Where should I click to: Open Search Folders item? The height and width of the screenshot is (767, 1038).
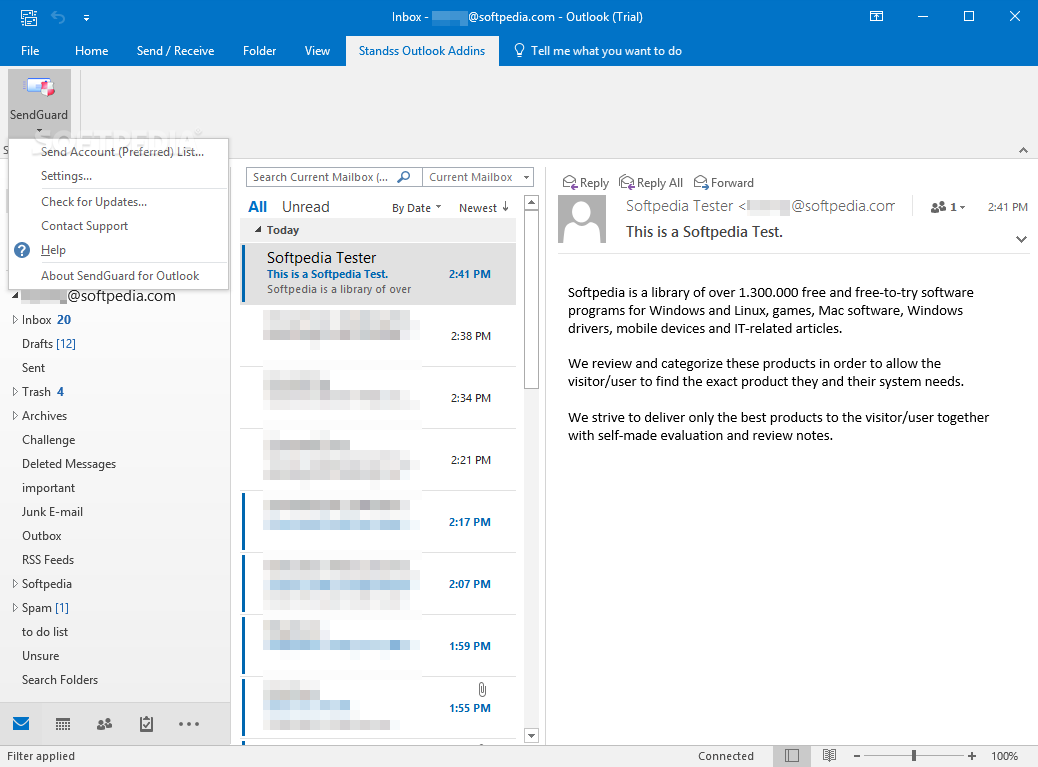tap(60, 680)
